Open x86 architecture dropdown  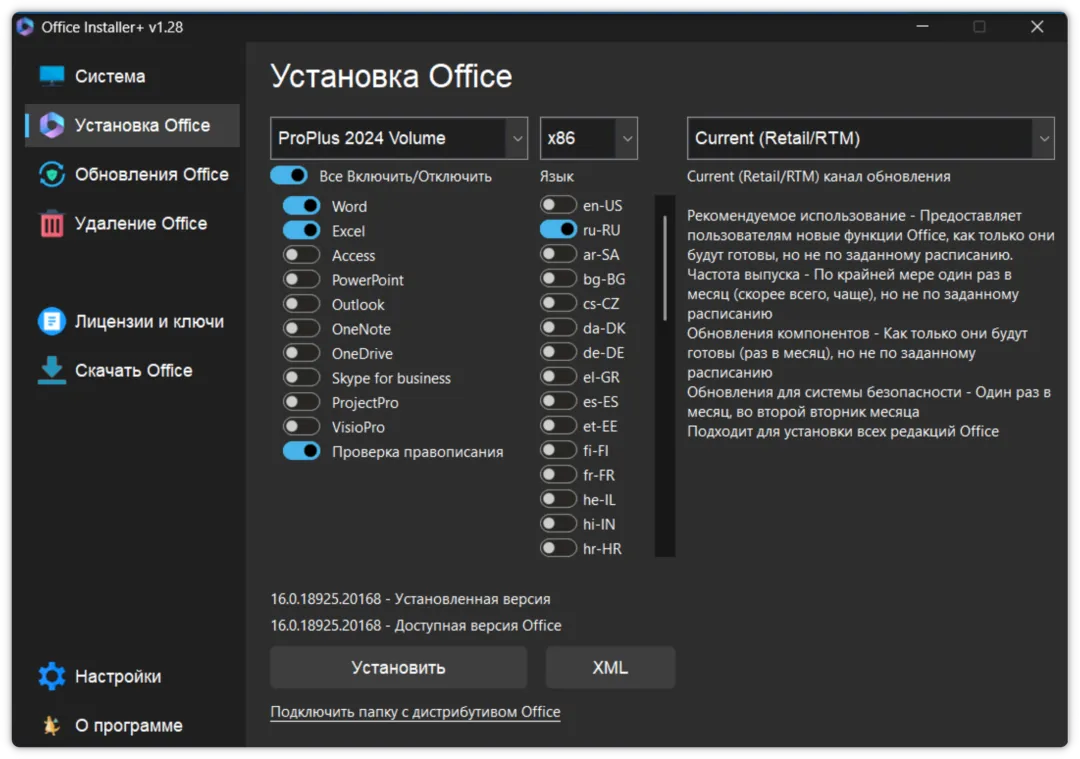(x=589, y=138)
